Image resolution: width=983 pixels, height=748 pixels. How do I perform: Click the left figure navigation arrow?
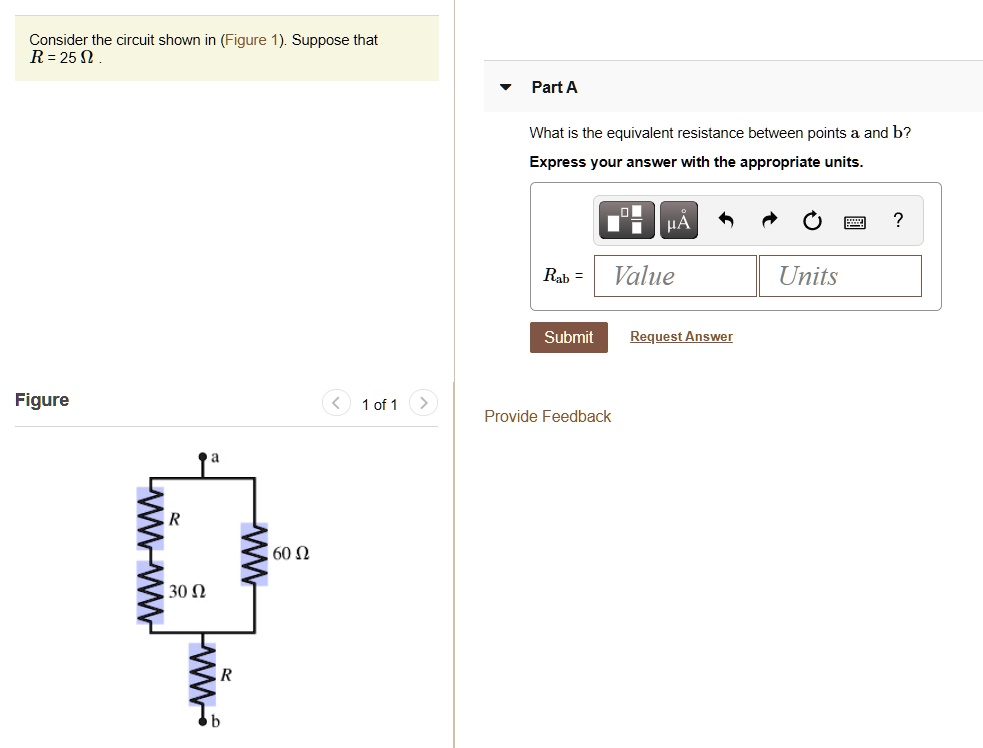[336, 402]
